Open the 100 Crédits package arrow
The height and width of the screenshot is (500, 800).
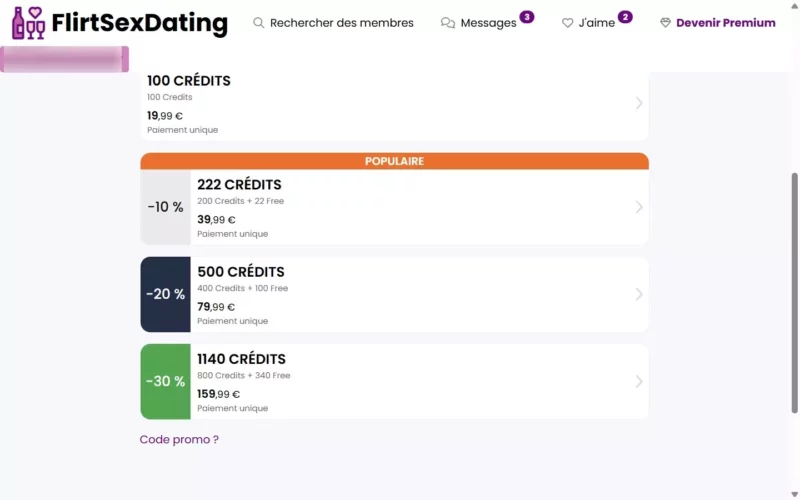[639, 103]
